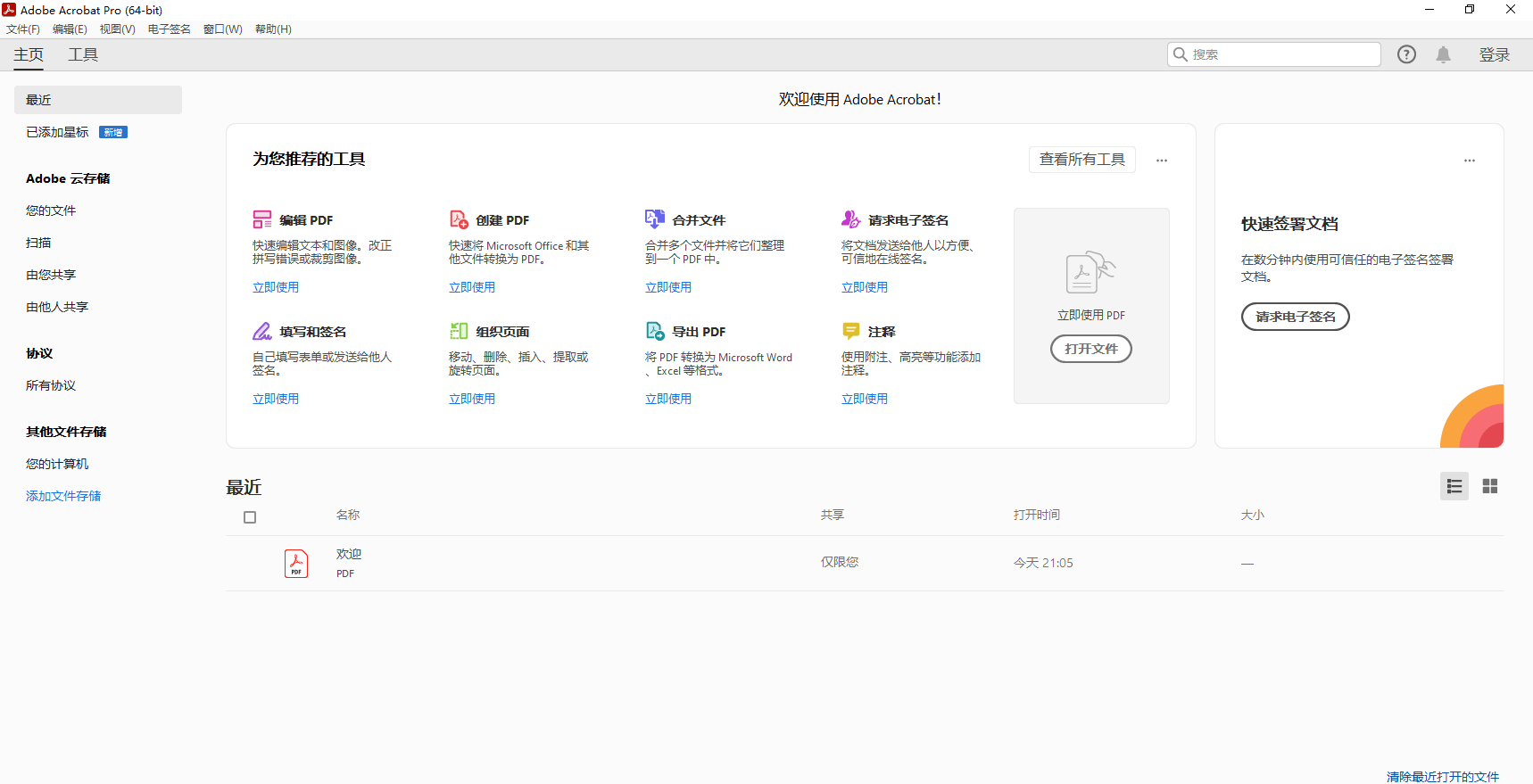Click the 查看所有工具 button
Viewport: 1533px width, 784px height.
tap(1082, 160)
